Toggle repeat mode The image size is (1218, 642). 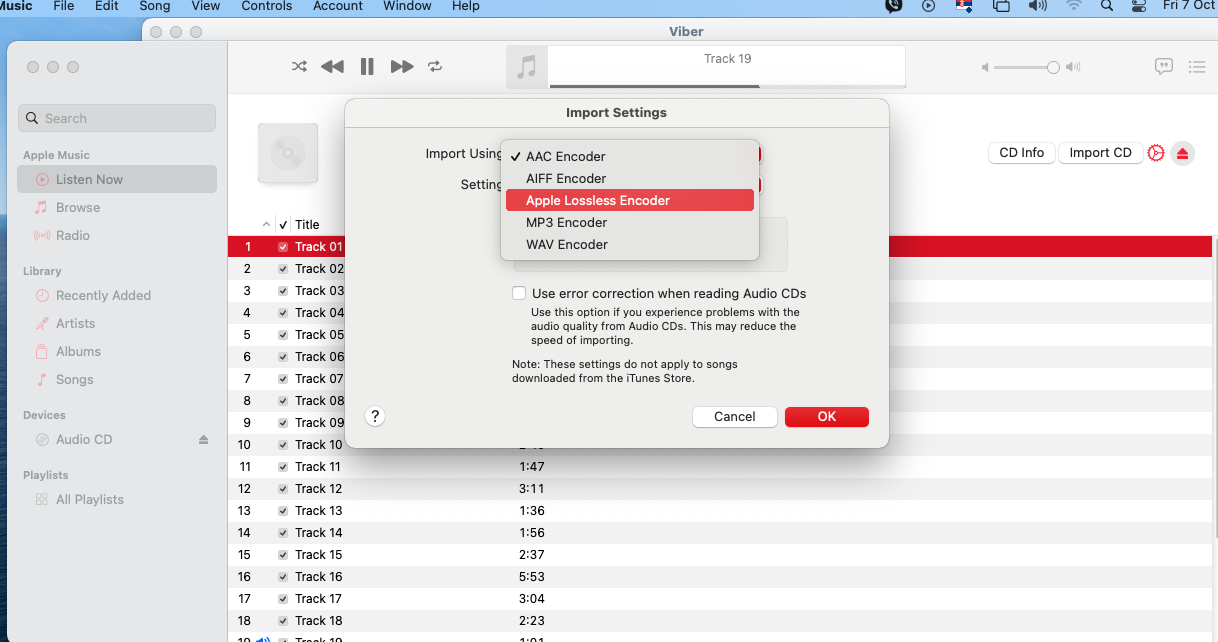(x=435, y=67)
